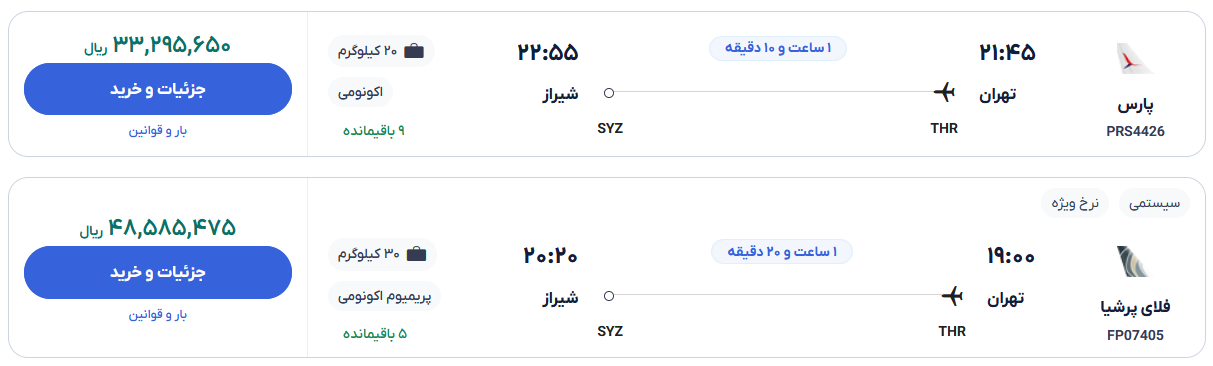1213x366 pixels.
Task: Click the 1 hour 20 minutes duration badge
Action: (782, 251)
